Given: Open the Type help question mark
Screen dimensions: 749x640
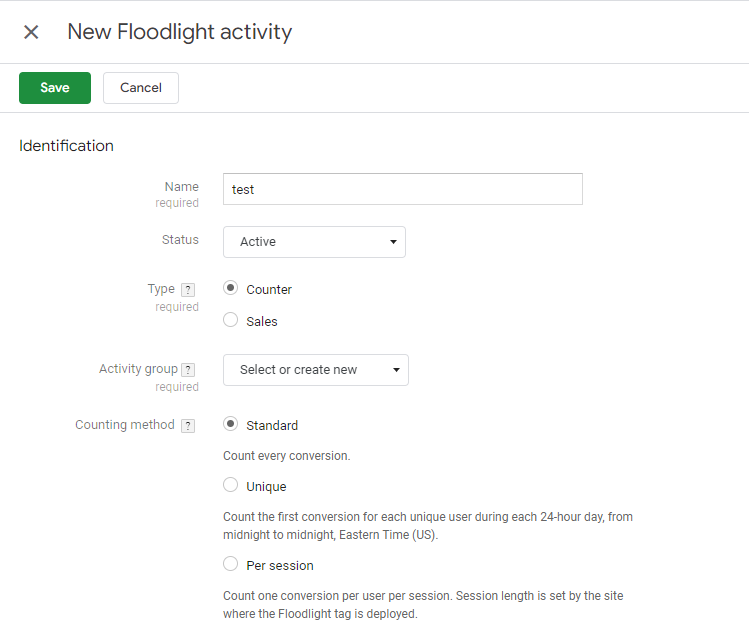Looking at the screenshot, I should (188, 290).
